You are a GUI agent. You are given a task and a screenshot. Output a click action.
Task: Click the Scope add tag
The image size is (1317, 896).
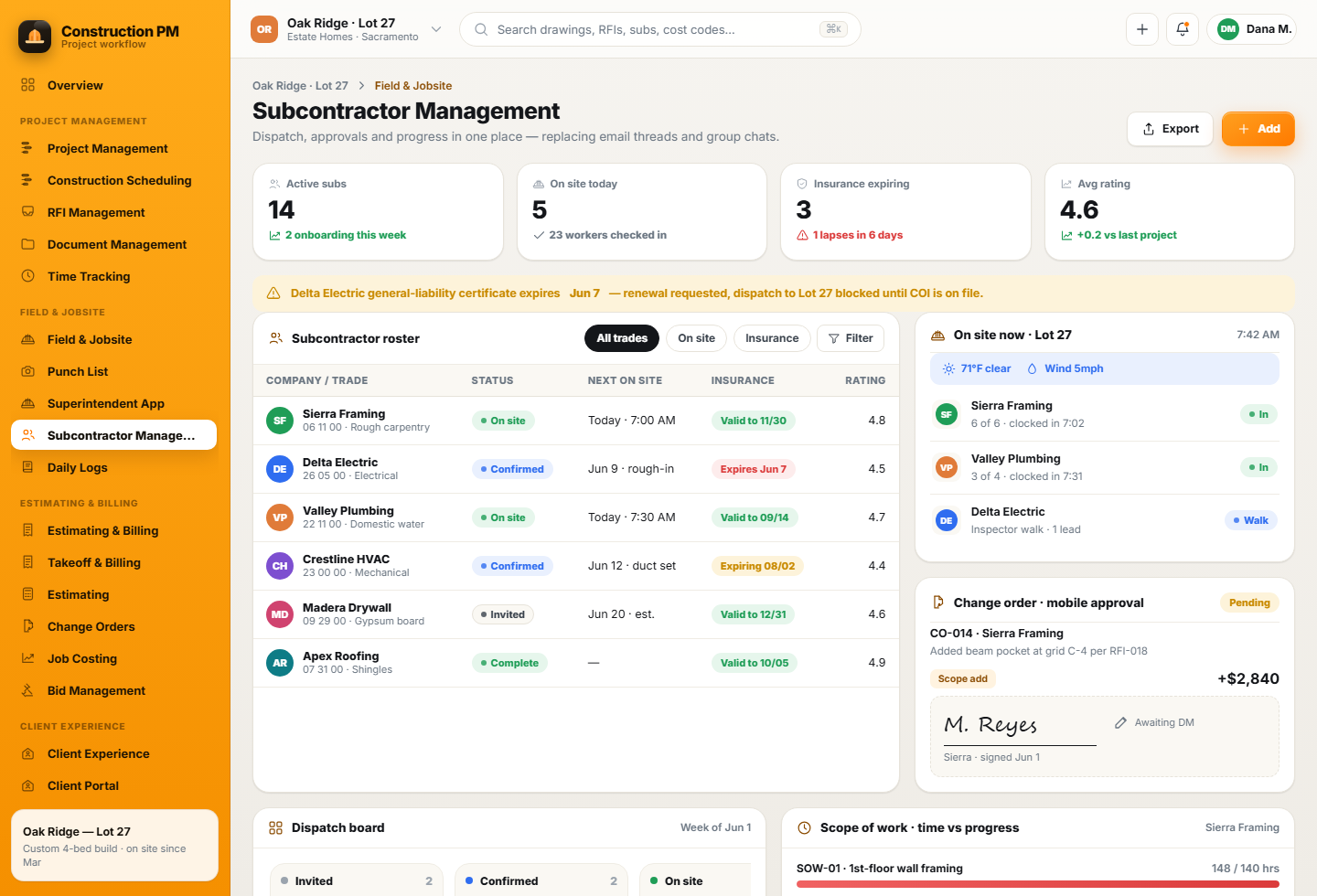[963, 679]
